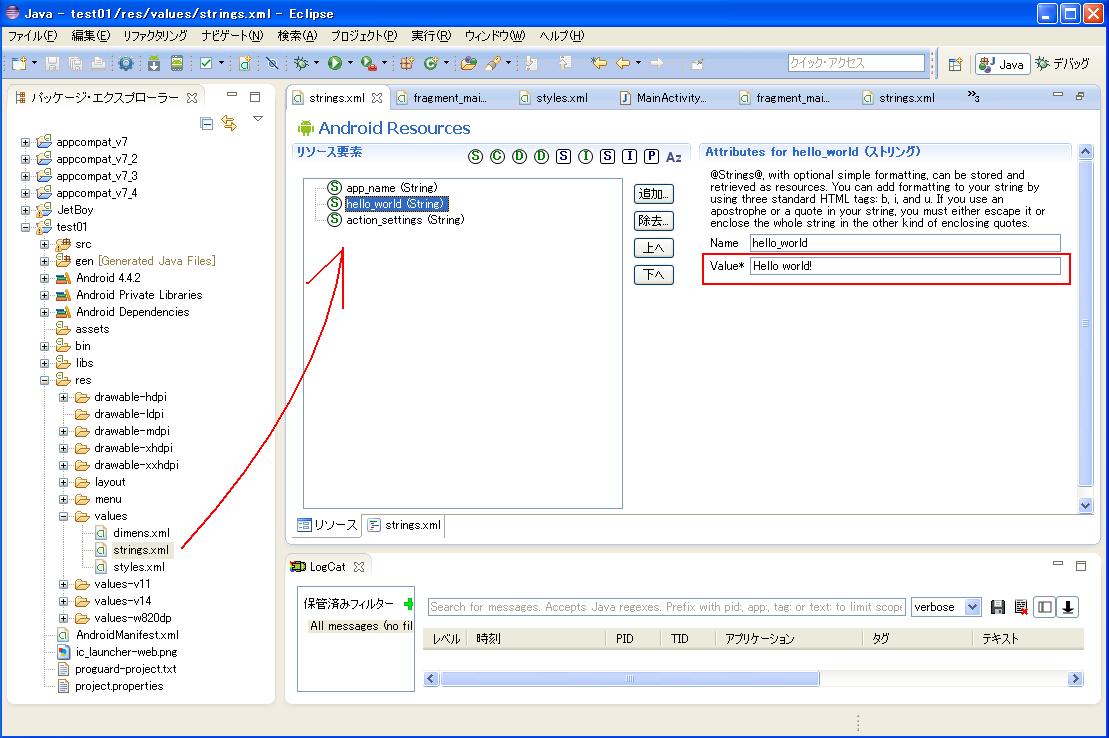The image size is (1109, 738).
Task: Click the green C filter icon
Action: tap(497, 156)
